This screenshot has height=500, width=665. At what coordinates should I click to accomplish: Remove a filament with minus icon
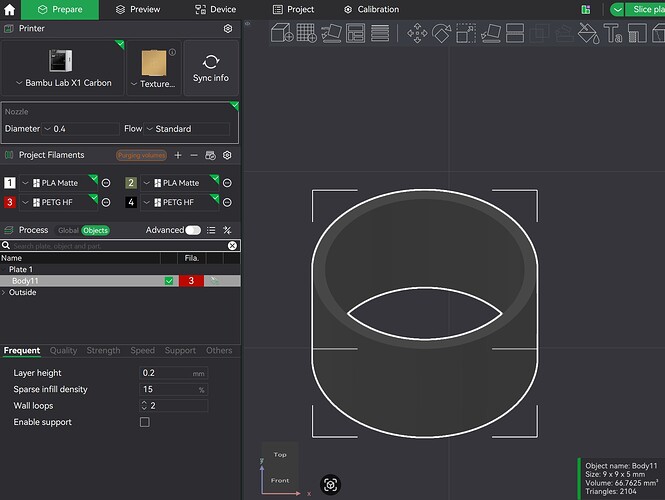coord(194,155)
